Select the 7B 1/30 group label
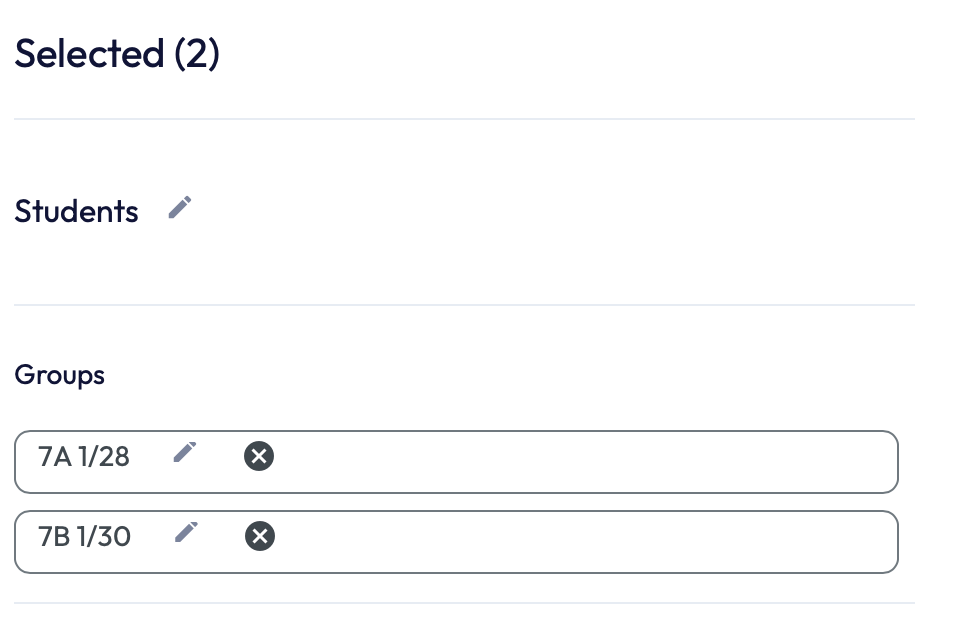This screenshot has width=966, height=638. coord(84,537)
